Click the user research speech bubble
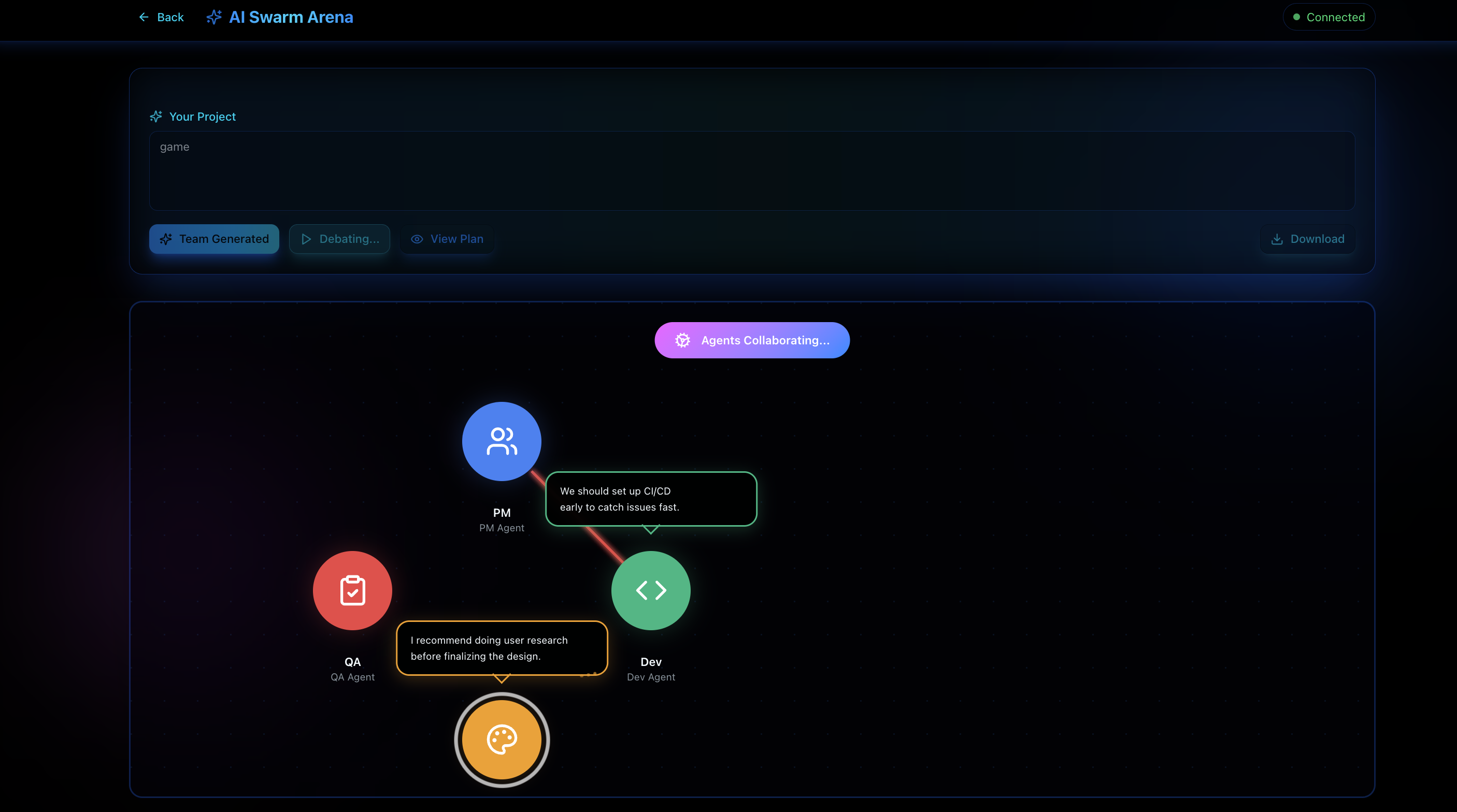1457x812 pixels. 502,648
